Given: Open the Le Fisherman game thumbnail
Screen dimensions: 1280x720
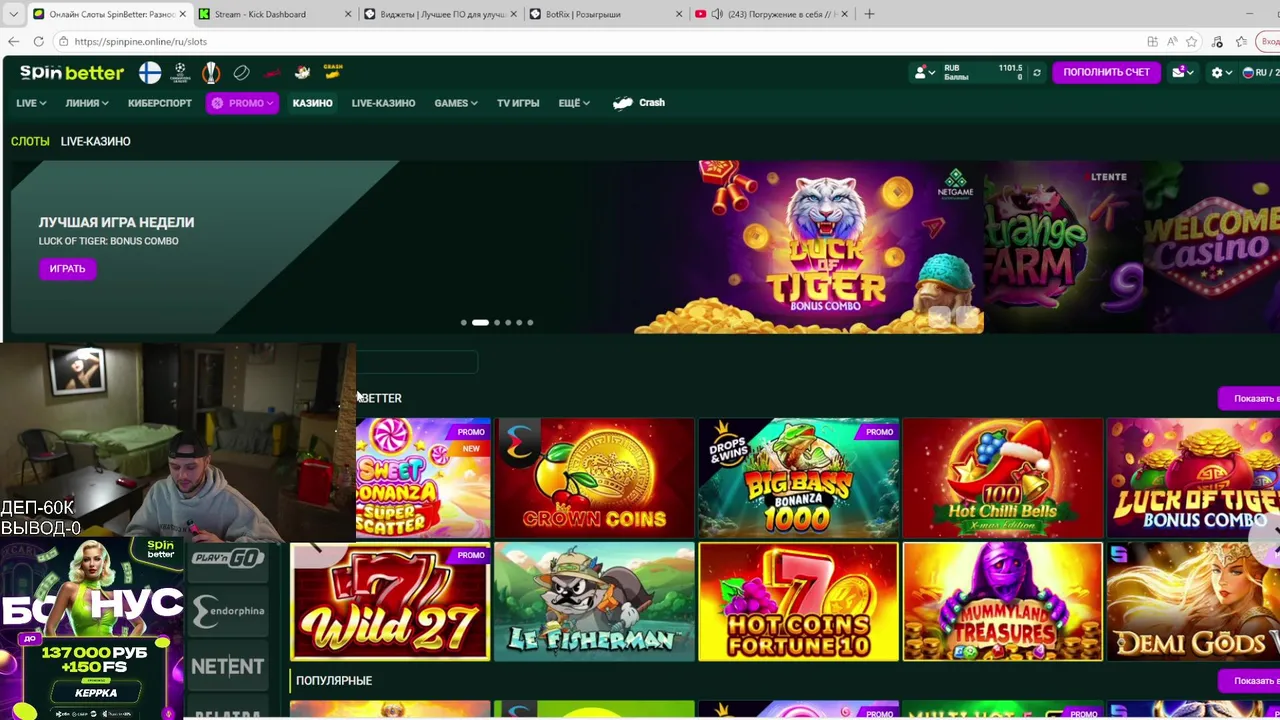Looking at the screenshot, I should pyautogui.click(x=594, y=602).
